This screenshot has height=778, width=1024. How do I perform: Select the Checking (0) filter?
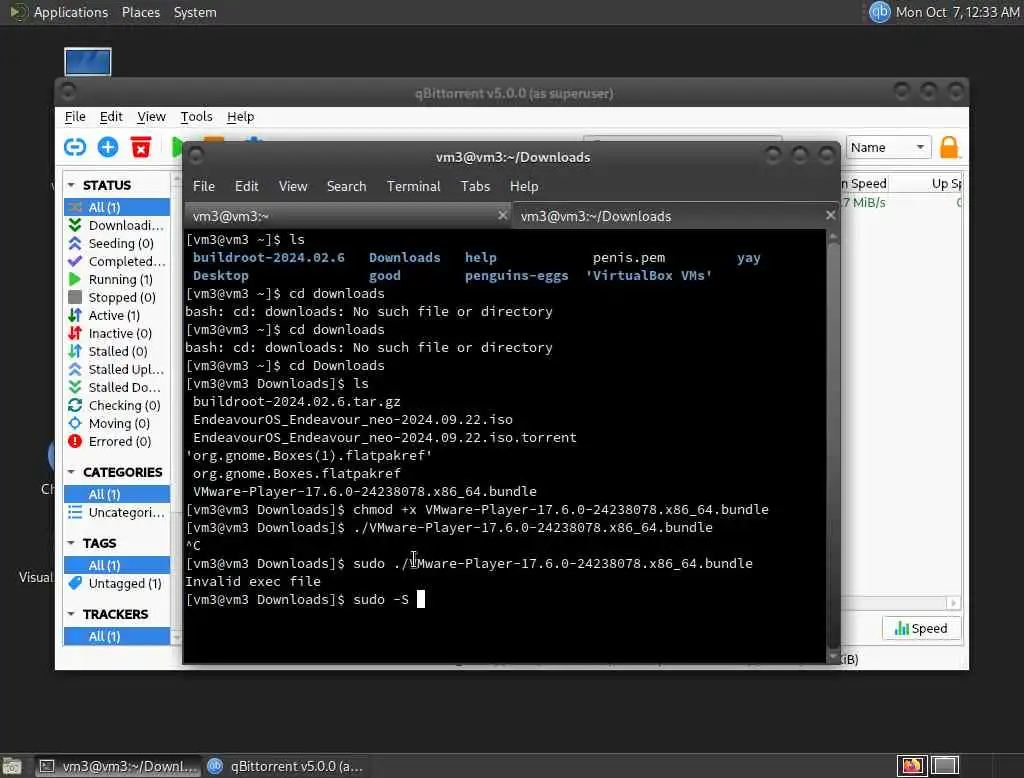click(x=117, y=406)
